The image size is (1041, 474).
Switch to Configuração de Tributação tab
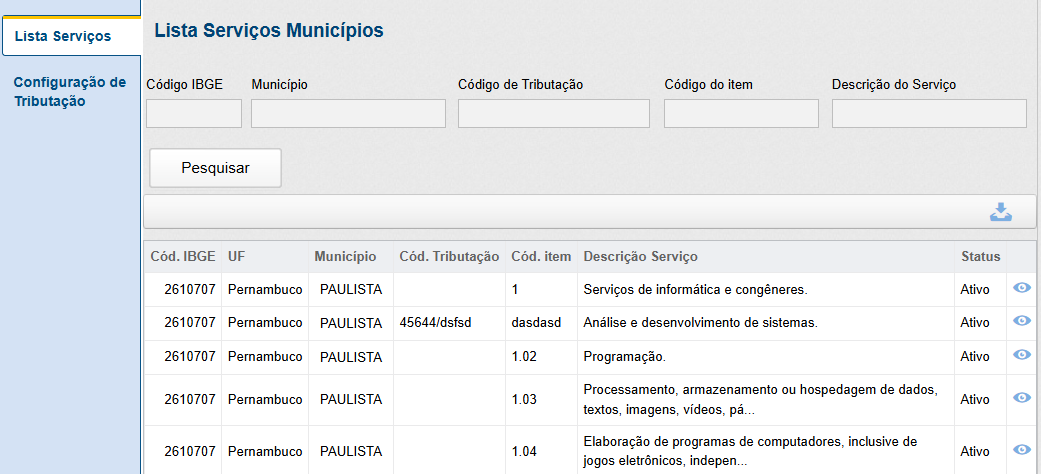(x=70, y=92)
